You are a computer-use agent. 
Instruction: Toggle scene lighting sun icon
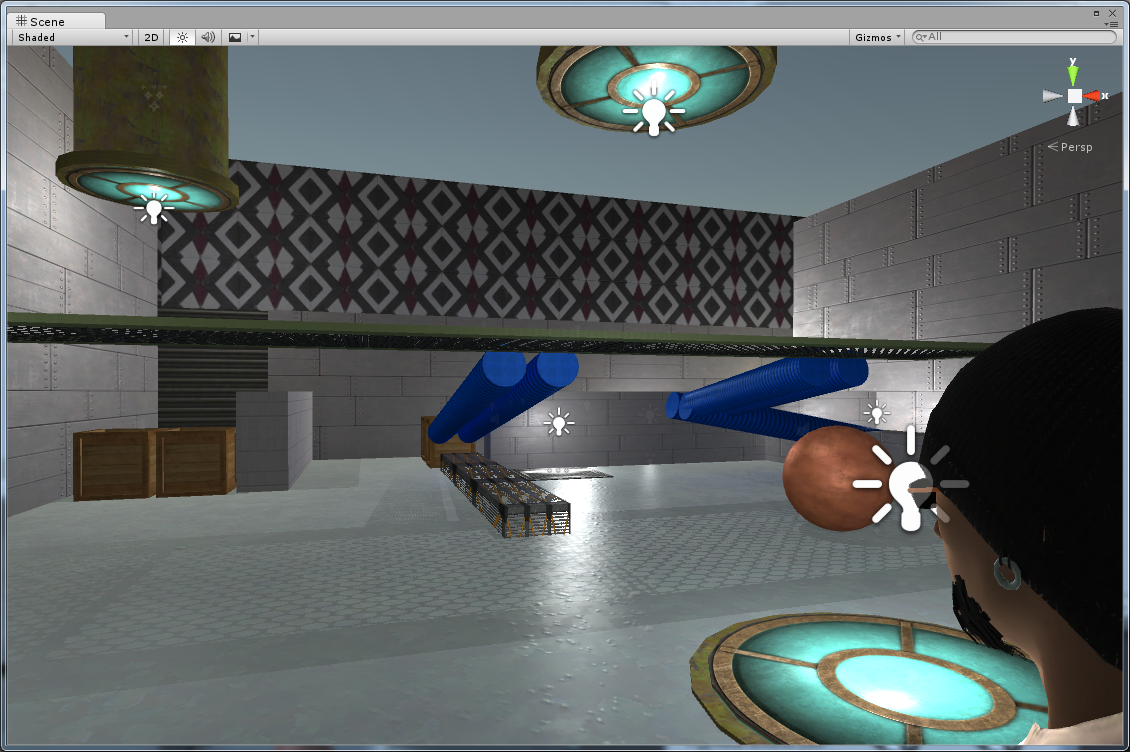pos(182,37)
